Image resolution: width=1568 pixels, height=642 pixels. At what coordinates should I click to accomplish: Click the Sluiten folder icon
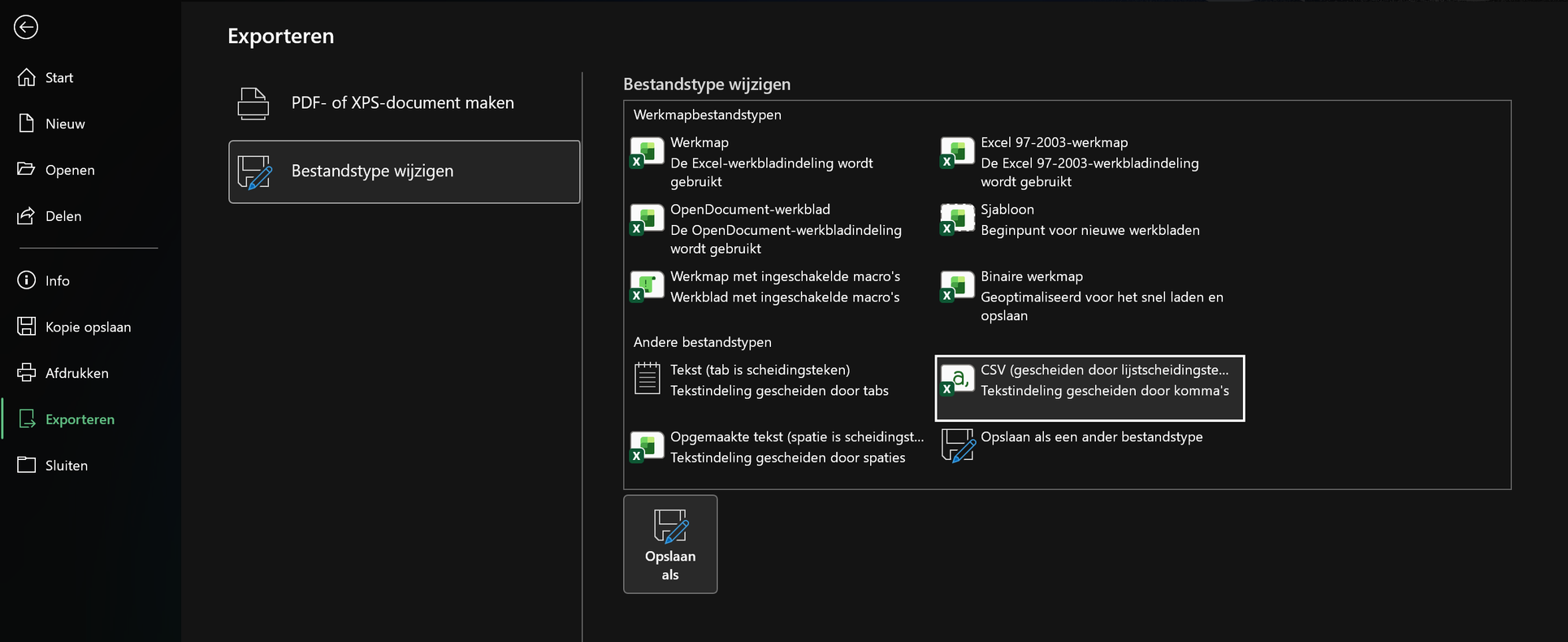[27, 465]
